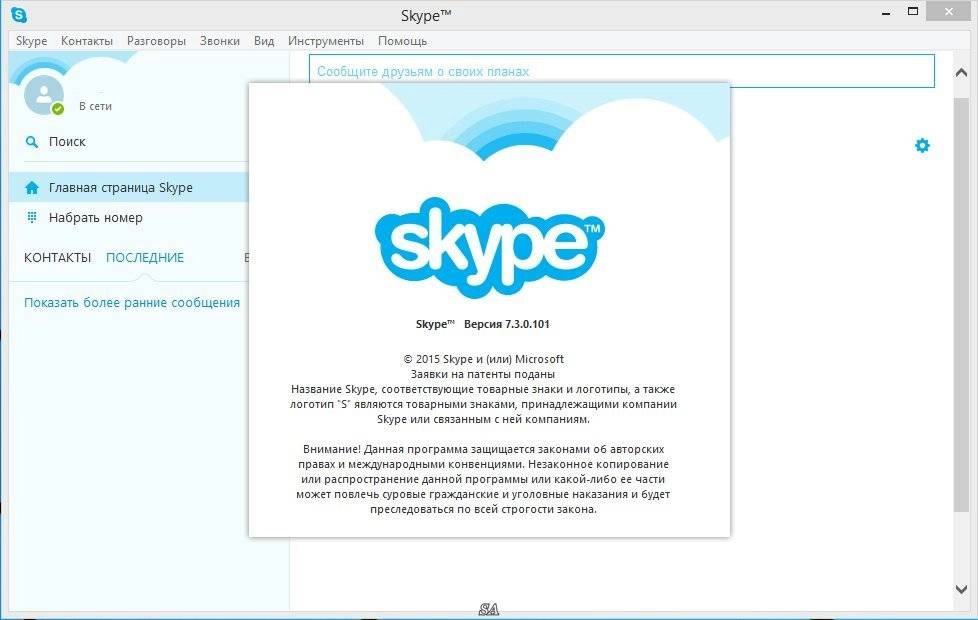Viewport: 978px width, 620px height.
Task: Select Набрать номер item
Action: coord(129,218)
